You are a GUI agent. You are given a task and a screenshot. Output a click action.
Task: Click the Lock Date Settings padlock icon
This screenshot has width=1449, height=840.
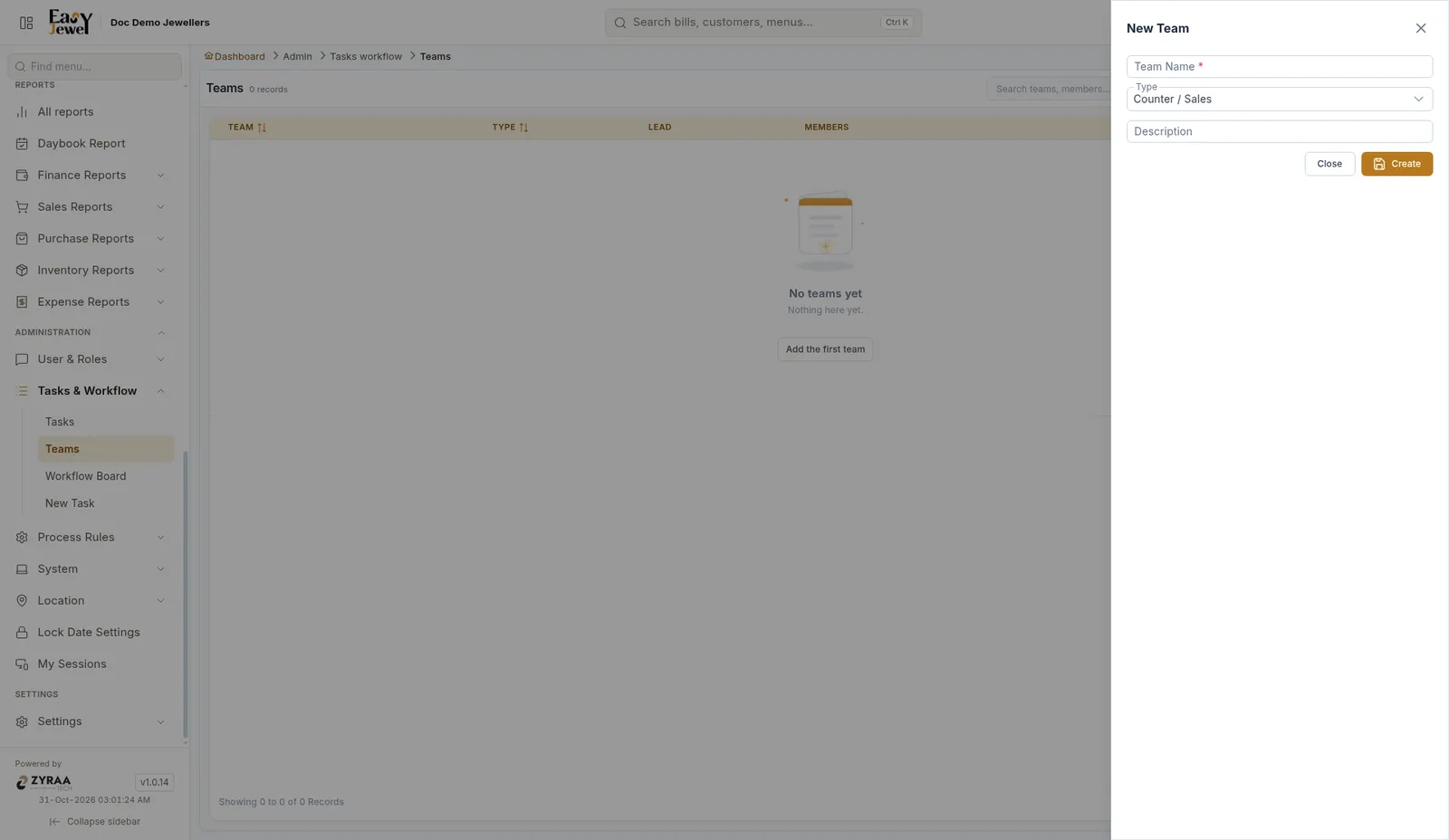(22, 633)
